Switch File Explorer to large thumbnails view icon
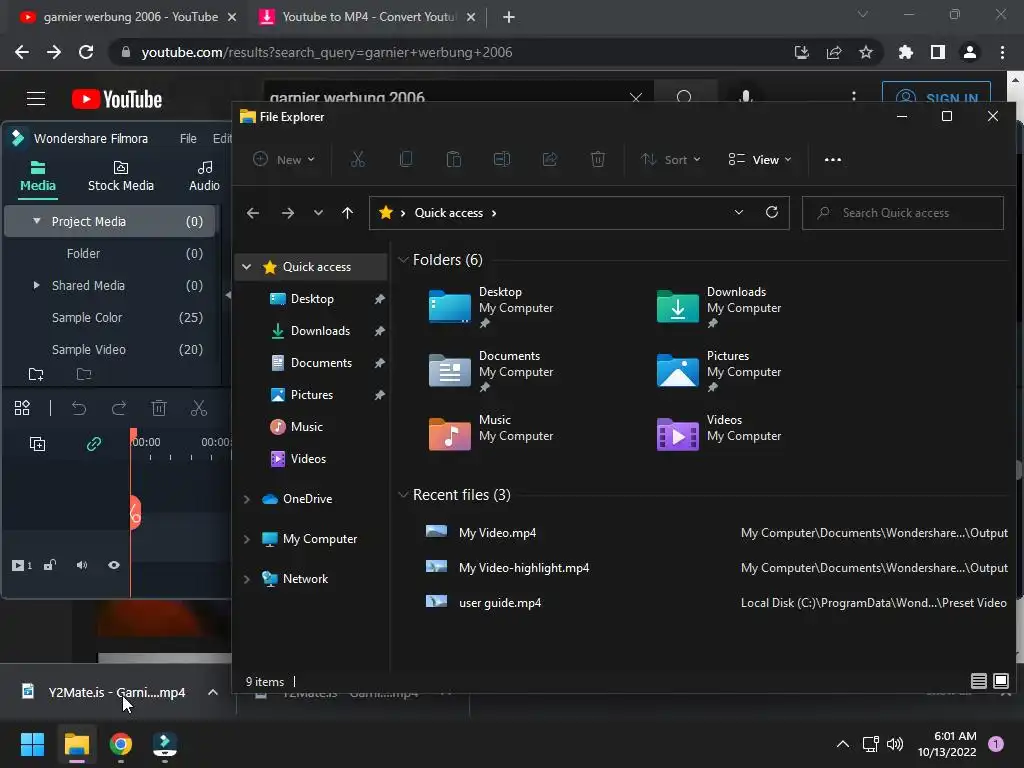The width and height of the screenshot is (1024, 768). [x=1000, y=681]
